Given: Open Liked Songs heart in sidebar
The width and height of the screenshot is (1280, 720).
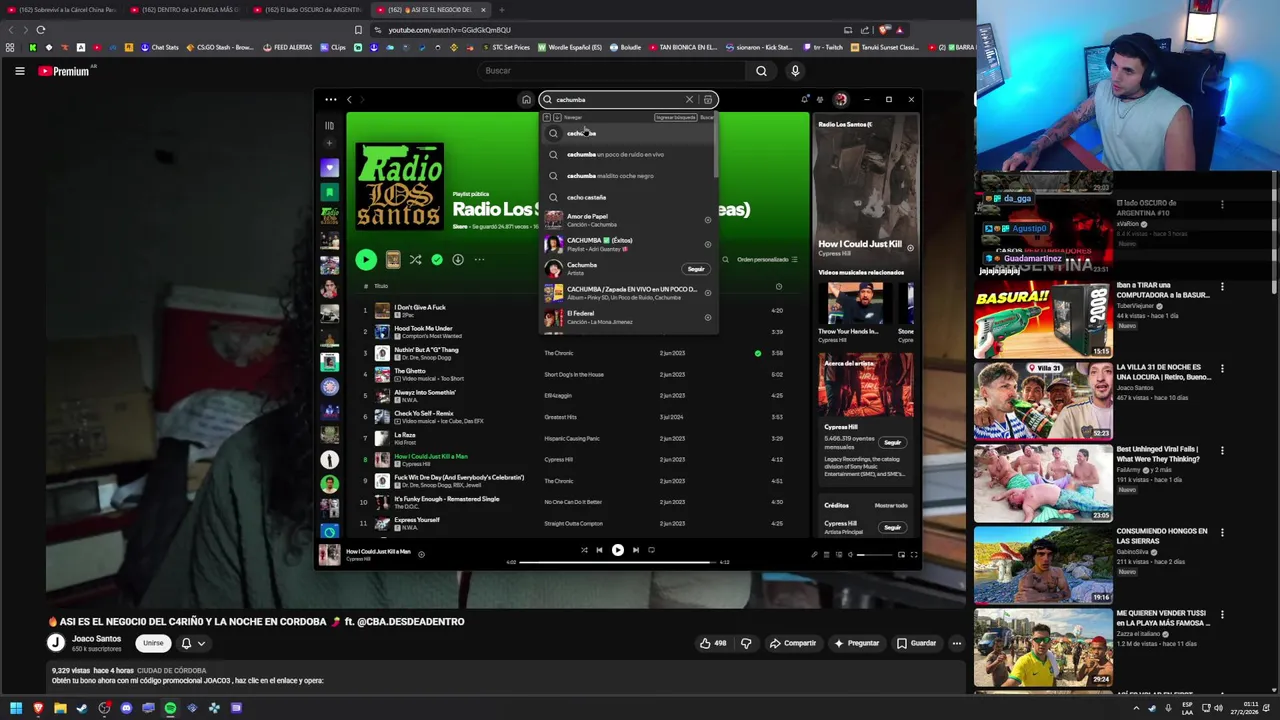Looking at the screenshot, I should 330,168.
